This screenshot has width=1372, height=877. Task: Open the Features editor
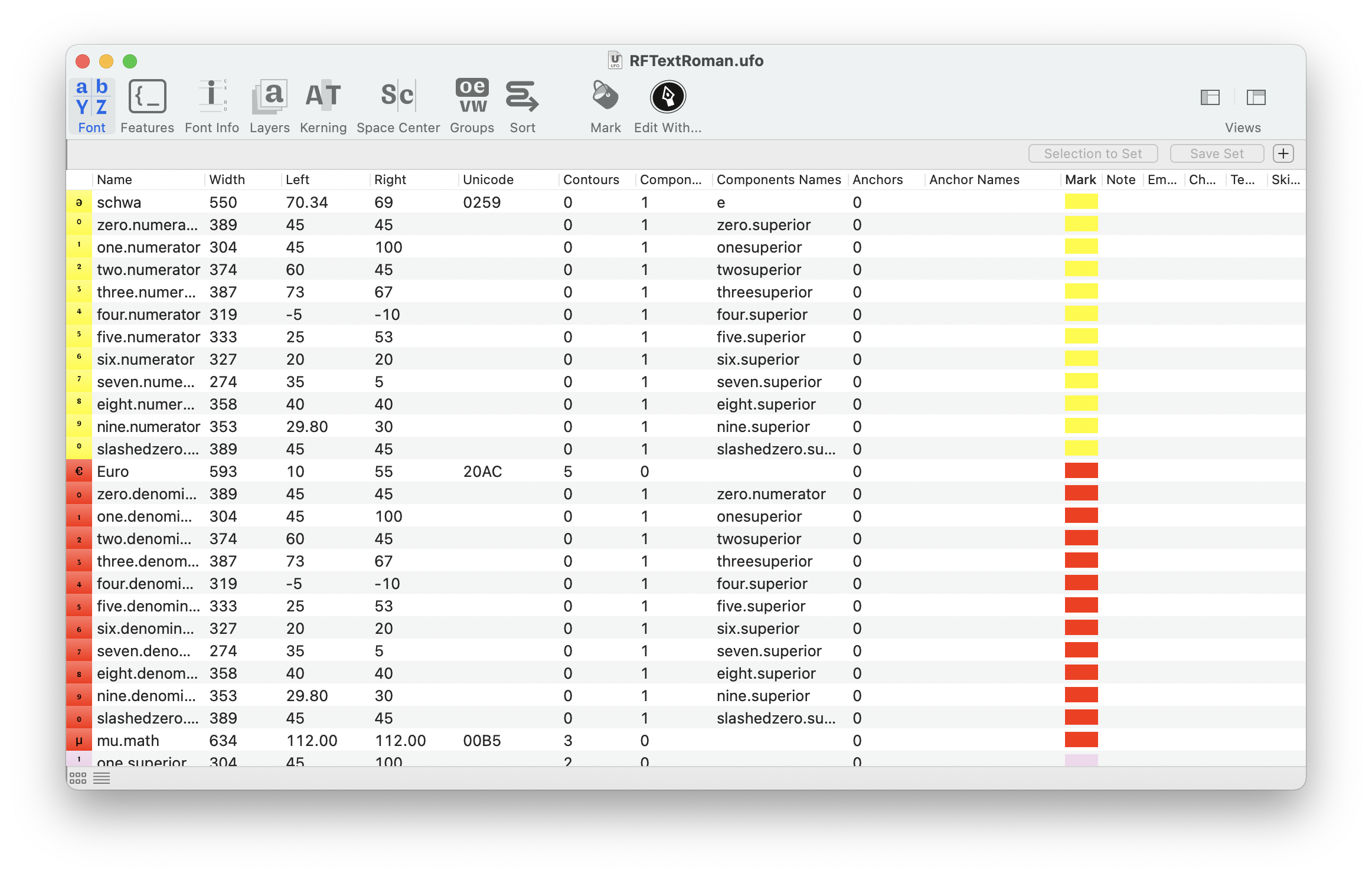[x=147, y=106]
